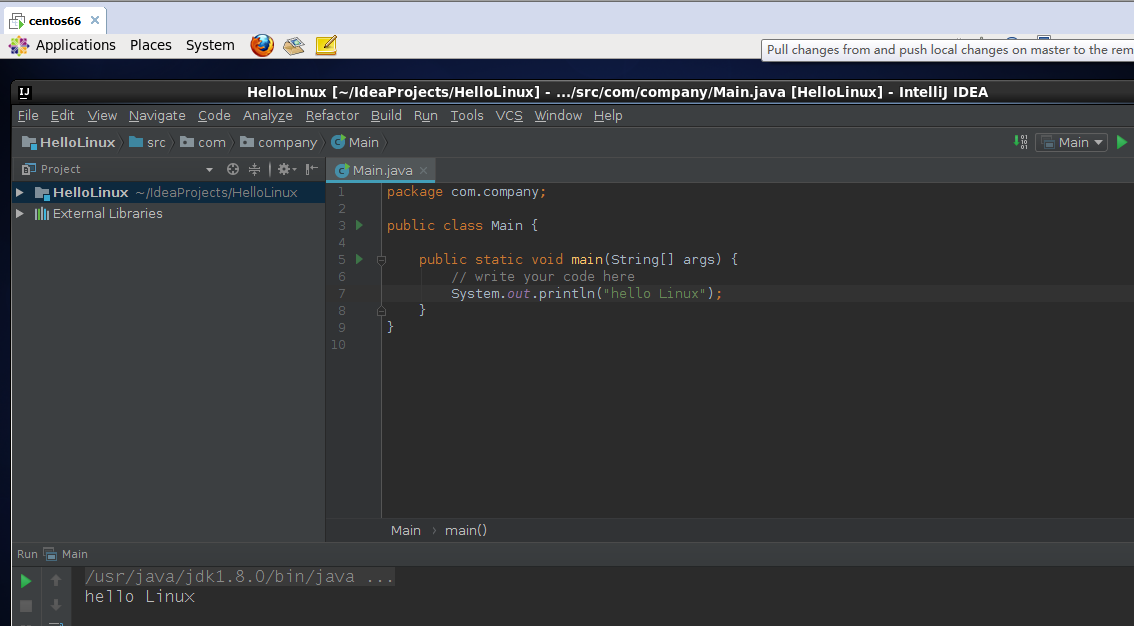Click the mail launcher icon in GNOME panel
The image size is (1134, 626).
[294, 46]
